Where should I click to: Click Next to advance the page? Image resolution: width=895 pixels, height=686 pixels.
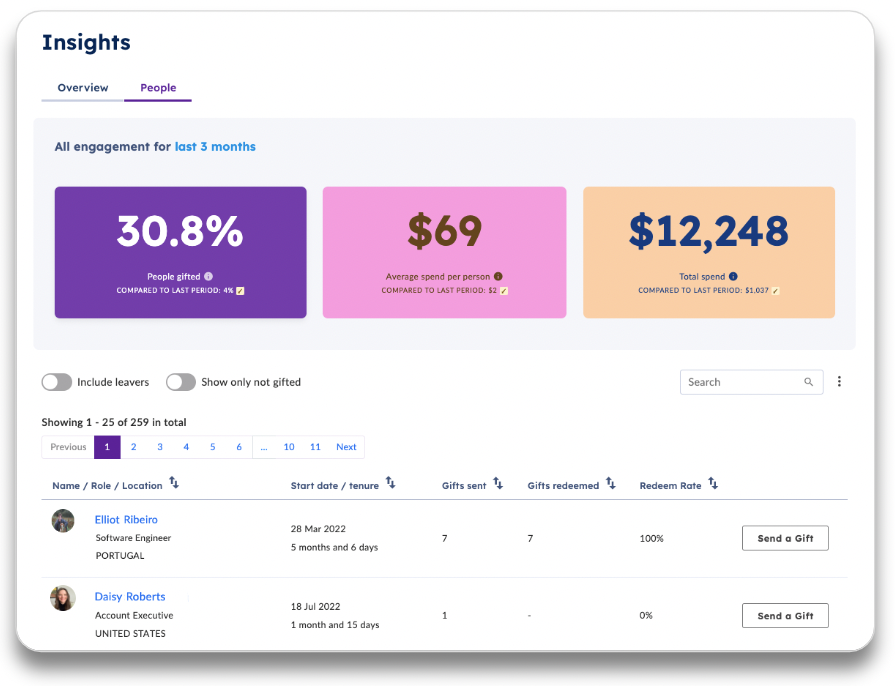[x=346, y=447]
